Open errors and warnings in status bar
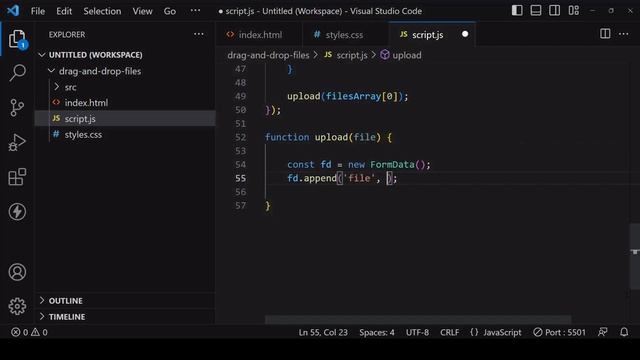This screenshot has height=360, width=640. click(x=29, y=332)
